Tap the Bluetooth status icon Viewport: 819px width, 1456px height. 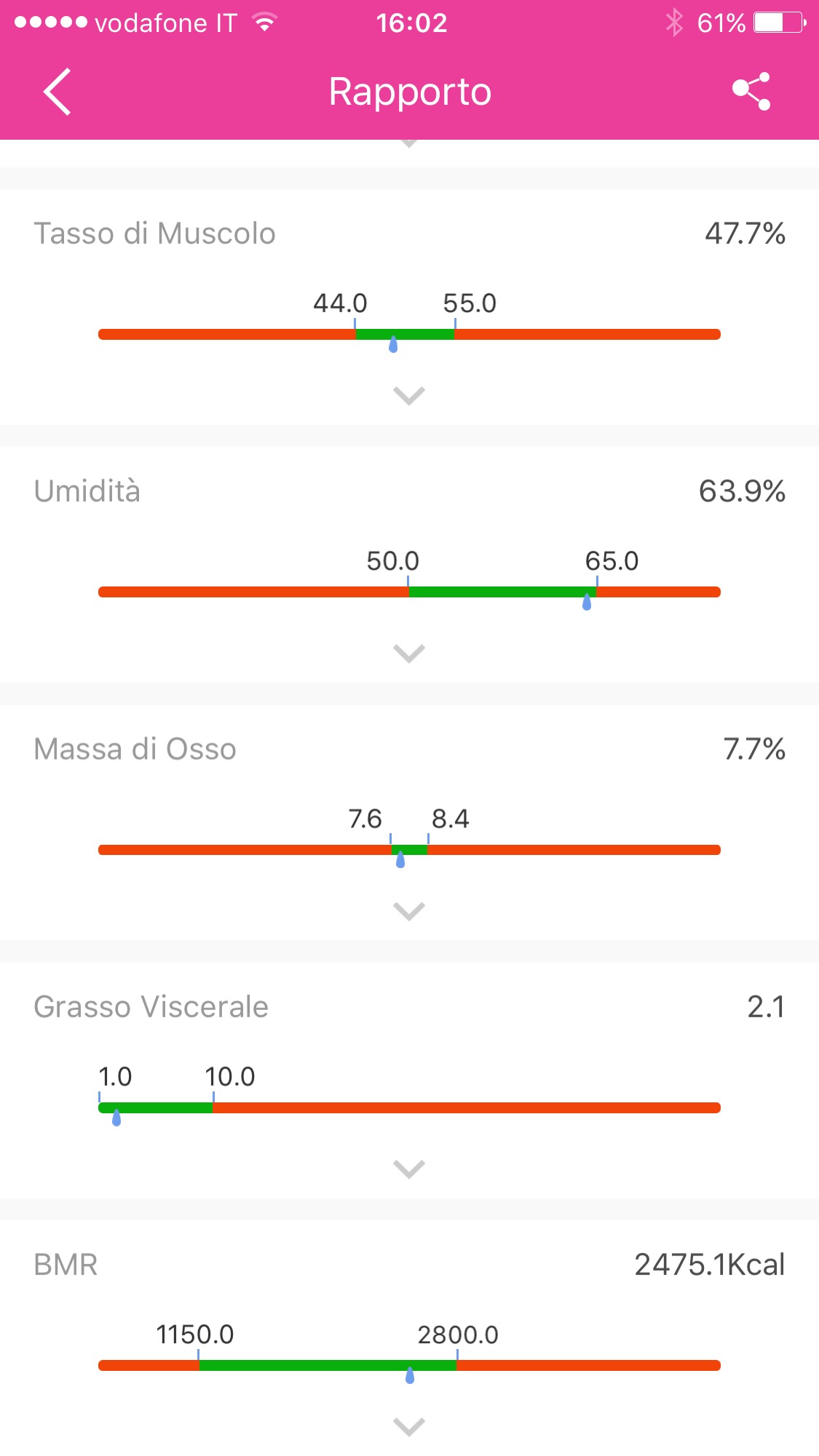pos(674,23)
